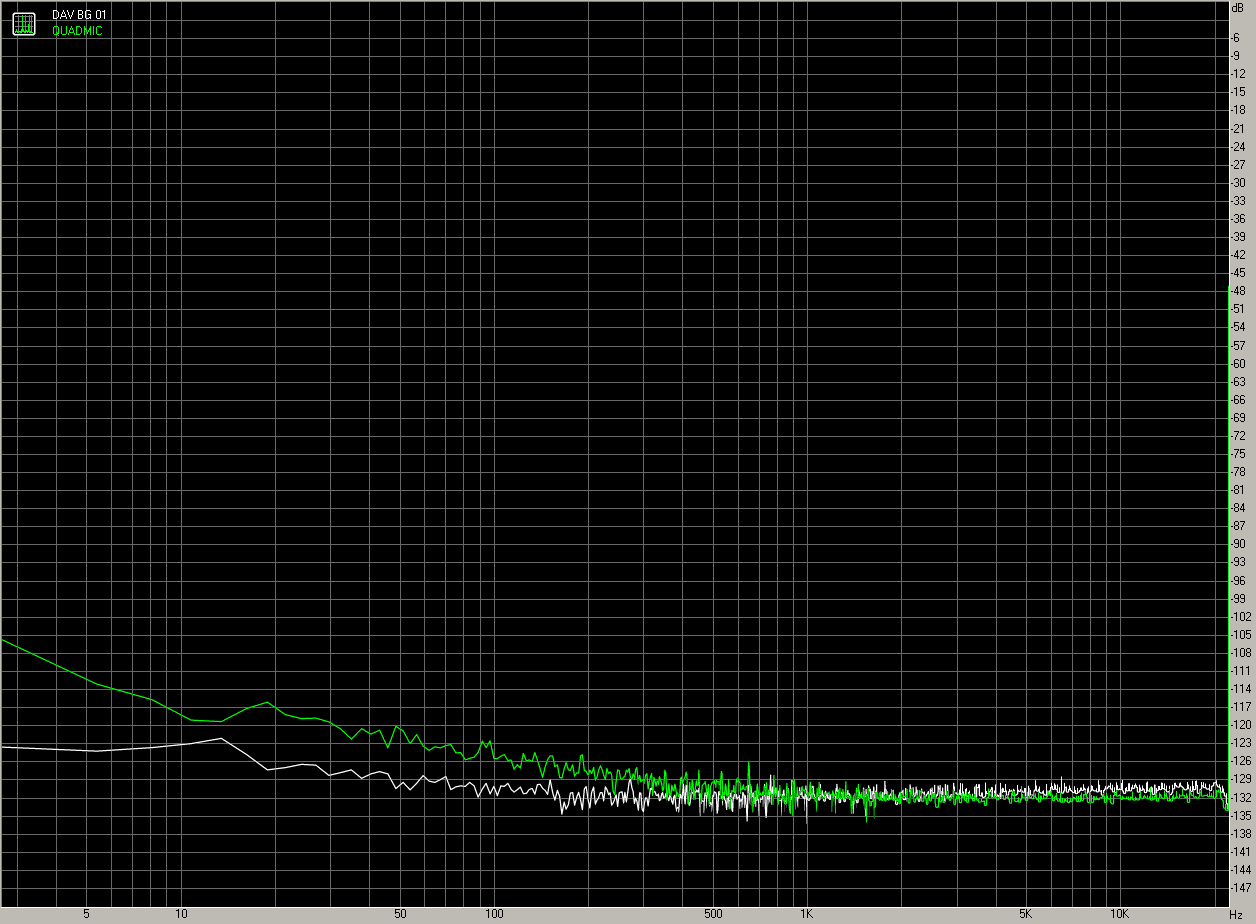Image resolution: width=1256 pixels, height=924 pixels.
Task: Click the green level meter bar
Action: [x=1229, y=547]
